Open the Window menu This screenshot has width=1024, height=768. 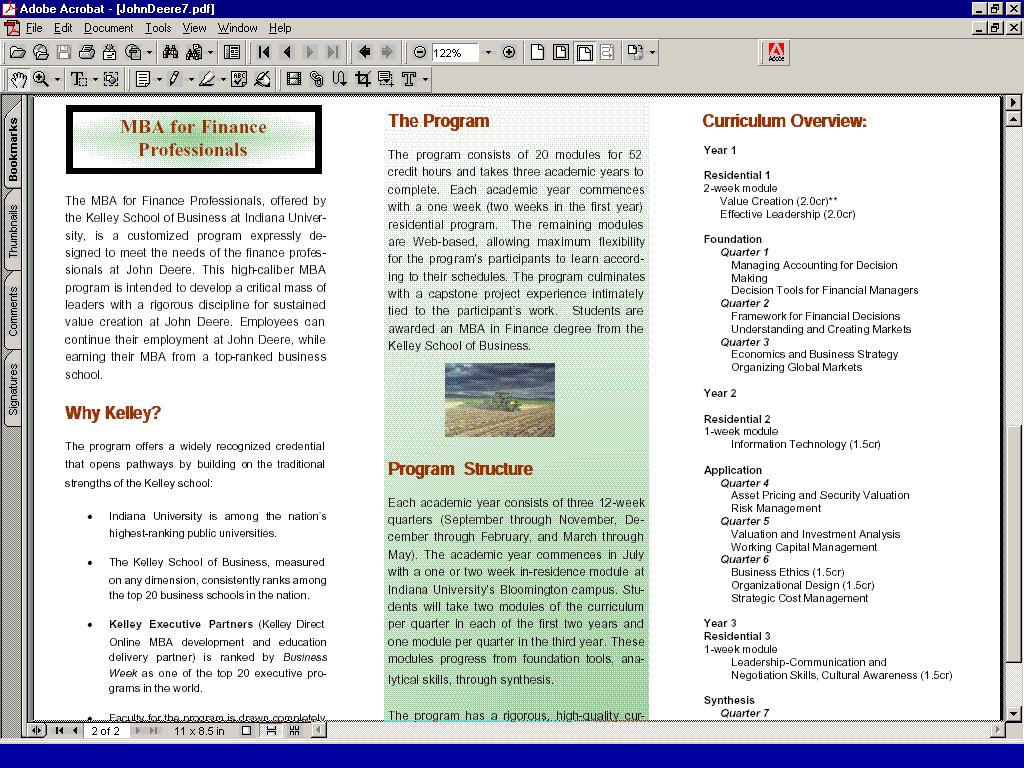(x=237, y=28)
